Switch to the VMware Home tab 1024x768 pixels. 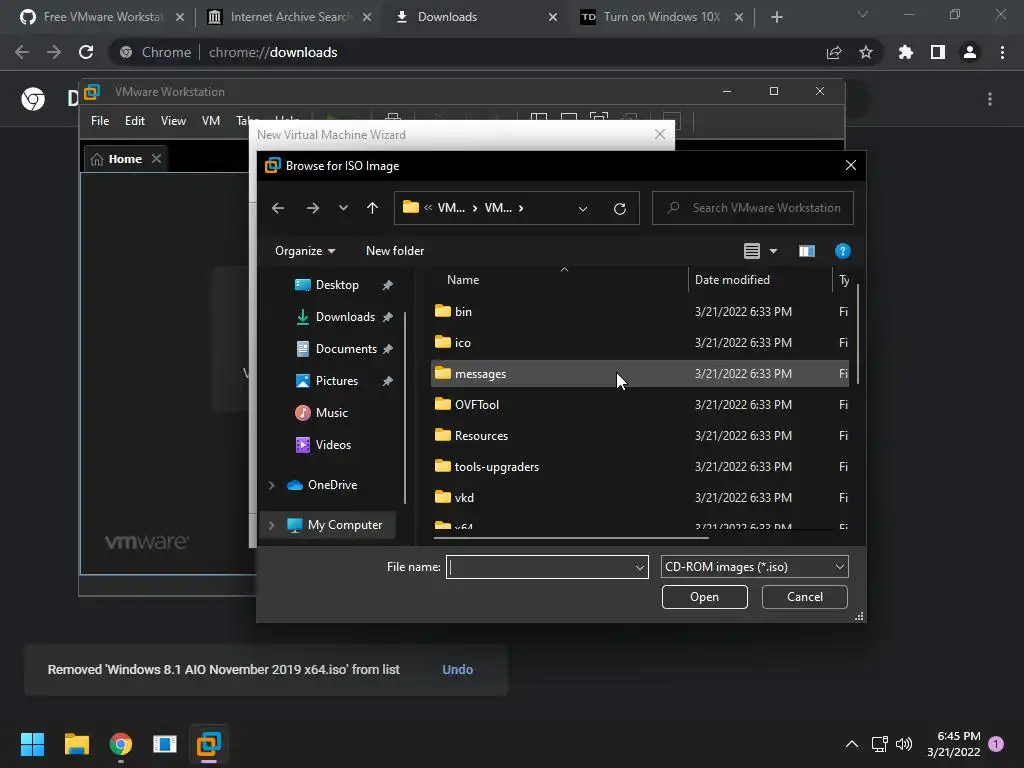point(125,159)
